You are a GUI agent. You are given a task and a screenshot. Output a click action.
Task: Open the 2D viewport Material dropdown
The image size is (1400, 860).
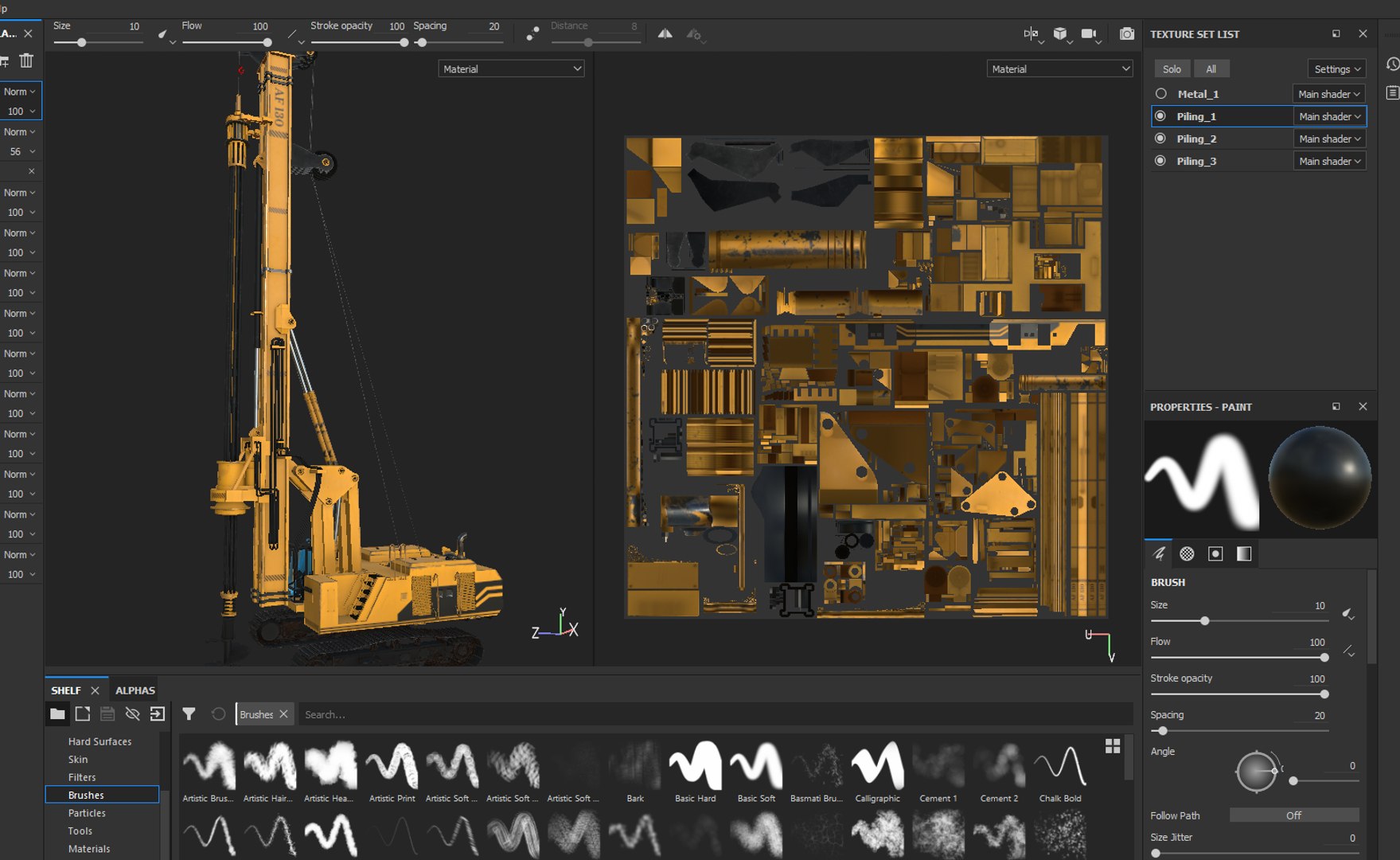click(x=1059, y=69)
